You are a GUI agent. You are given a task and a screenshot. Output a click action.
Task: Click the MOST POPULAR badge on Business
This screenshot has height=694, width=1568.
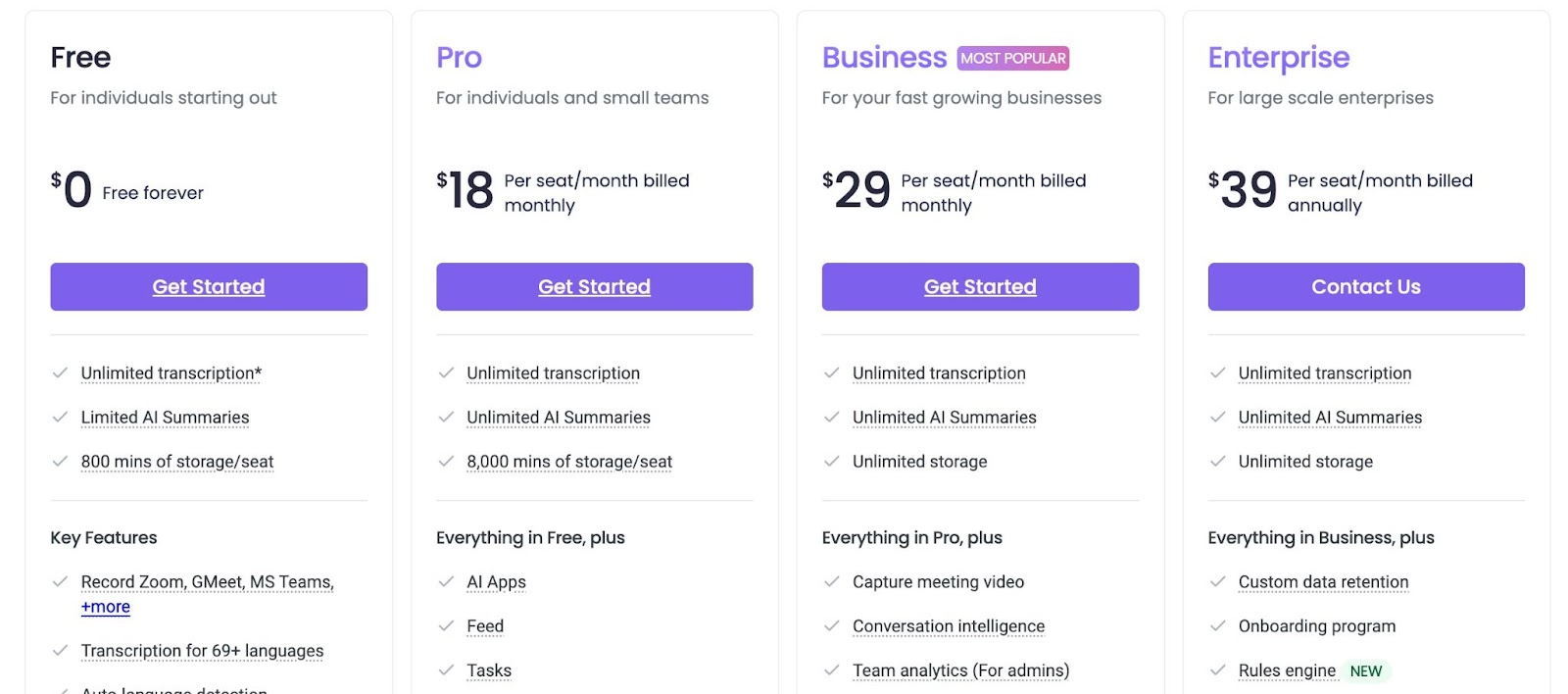pos(1013,58)
